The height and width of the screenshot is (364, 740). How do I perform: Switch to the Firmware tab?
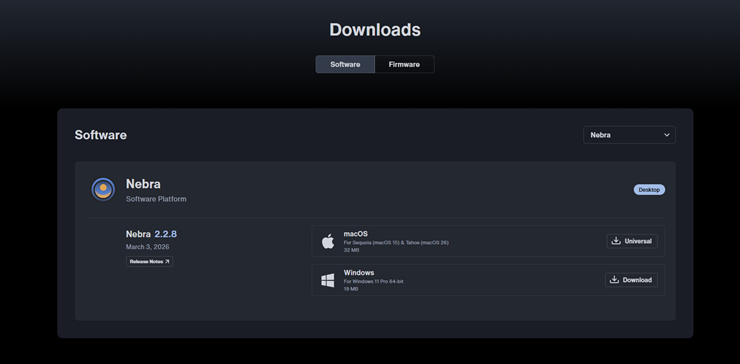pyautogui.click(x=404, y=64)
